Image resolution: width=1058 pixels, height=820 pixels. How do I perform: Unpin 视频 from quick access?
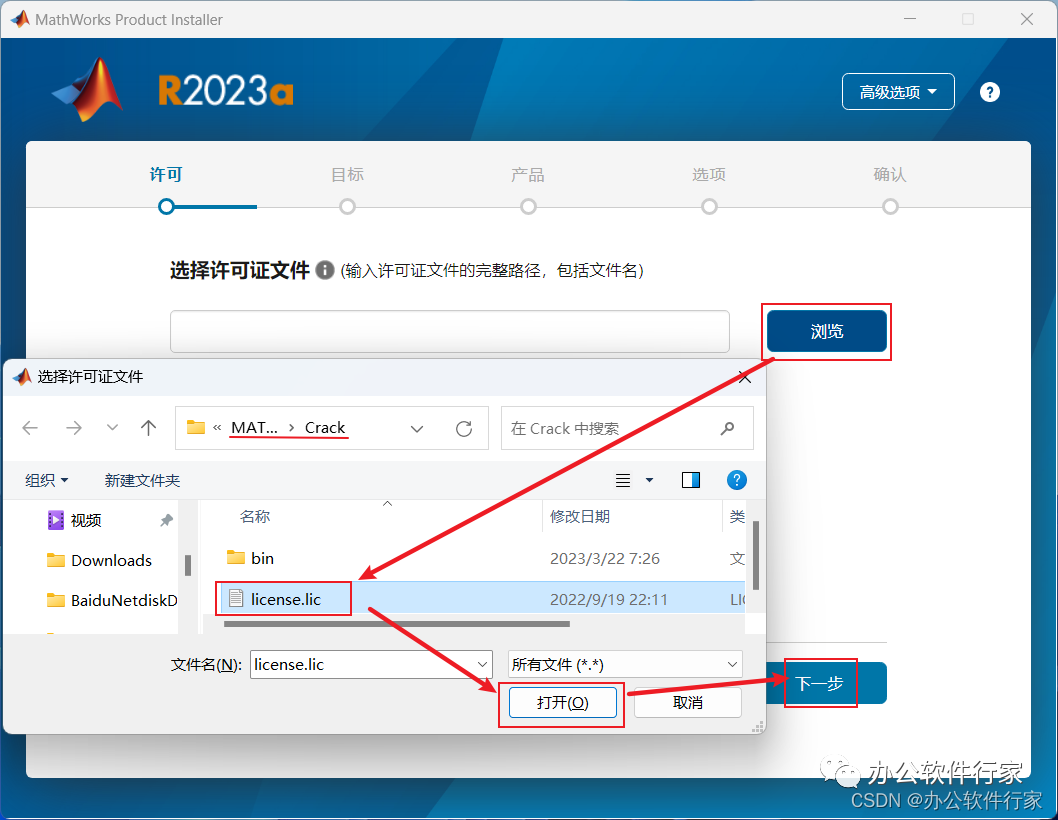click(166, 520)
